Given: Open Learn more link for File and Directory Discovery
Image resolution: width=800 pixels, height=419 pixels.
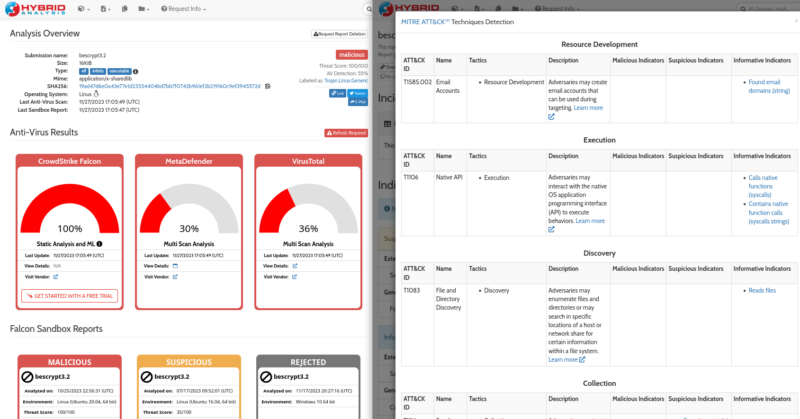Looking at the screenshot, I should tap(563, 360).
